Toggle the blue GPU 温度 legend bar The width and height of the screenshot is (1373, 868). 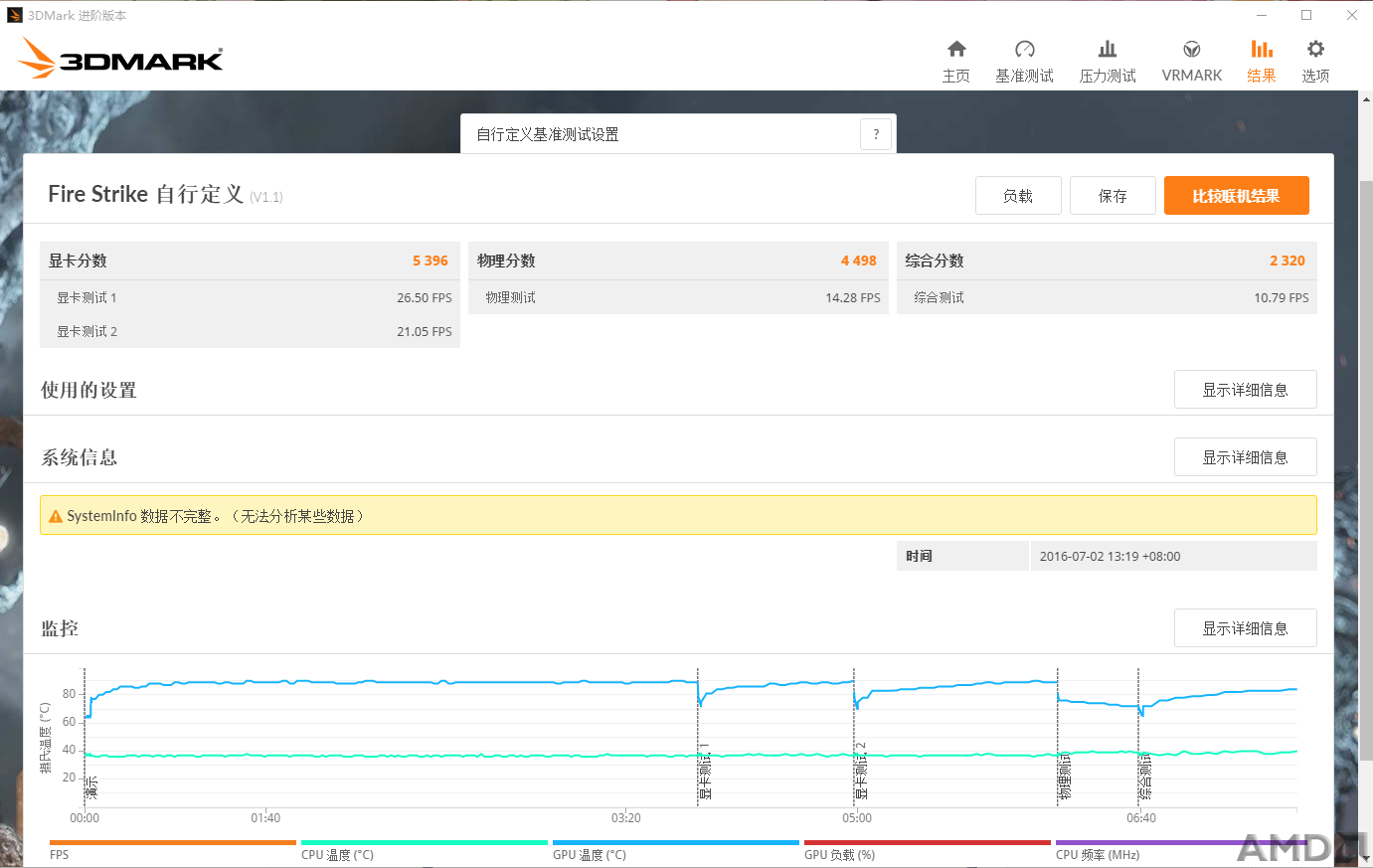click(676, 843)
